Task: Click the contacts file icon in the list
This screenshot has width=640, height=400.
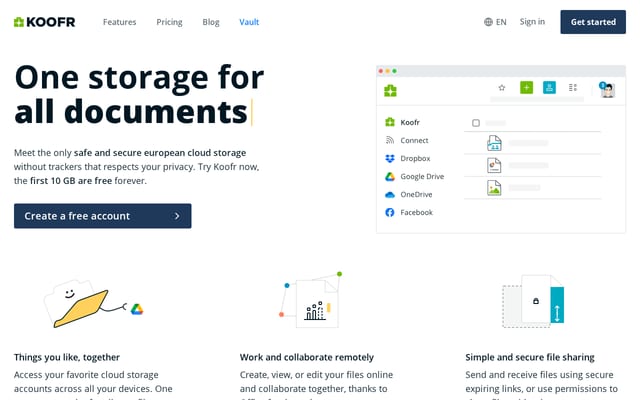Action: coord(494,143)
